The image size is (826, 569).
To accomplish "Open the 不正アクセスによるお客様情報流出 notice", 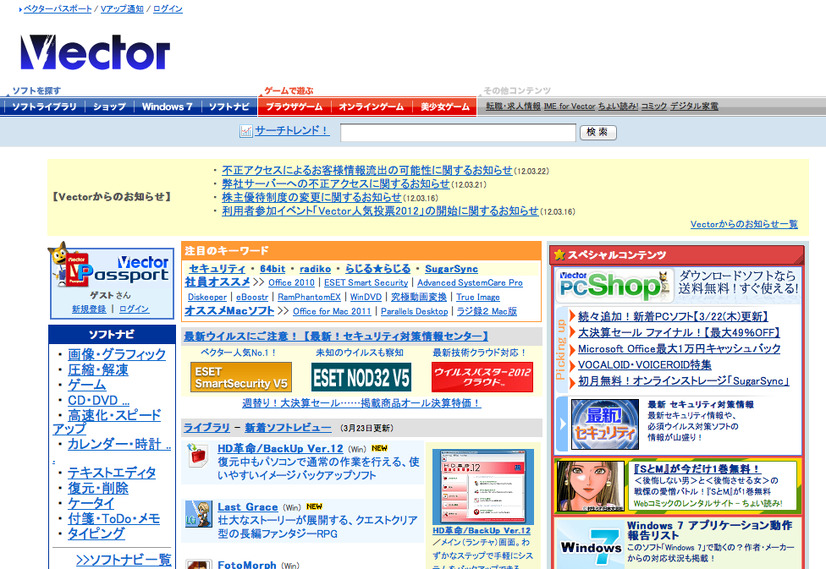I will pos(367,170).
